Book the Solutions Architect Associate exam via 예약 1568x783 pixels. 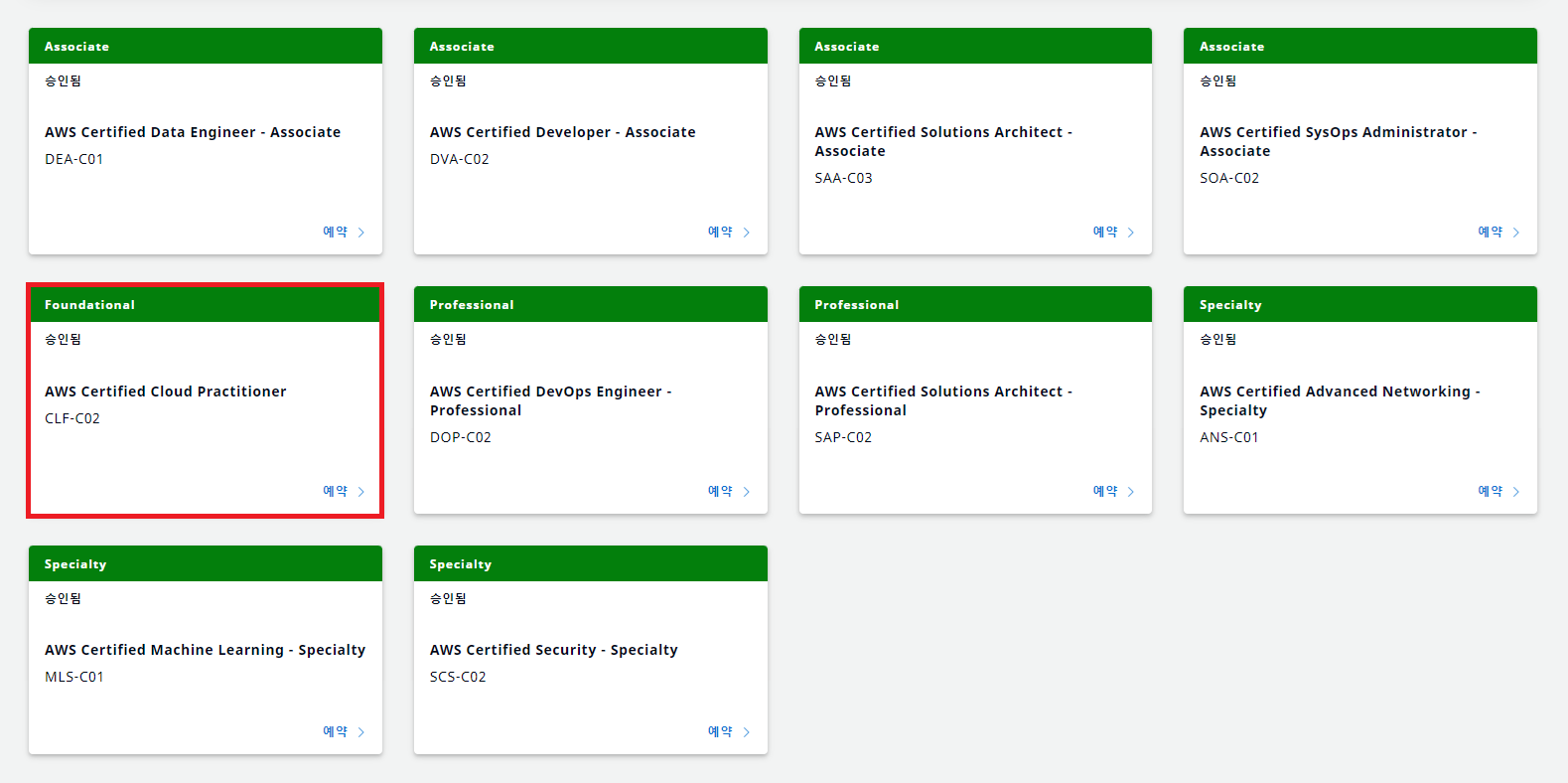pyautogui.click(x=1105, y=232)
